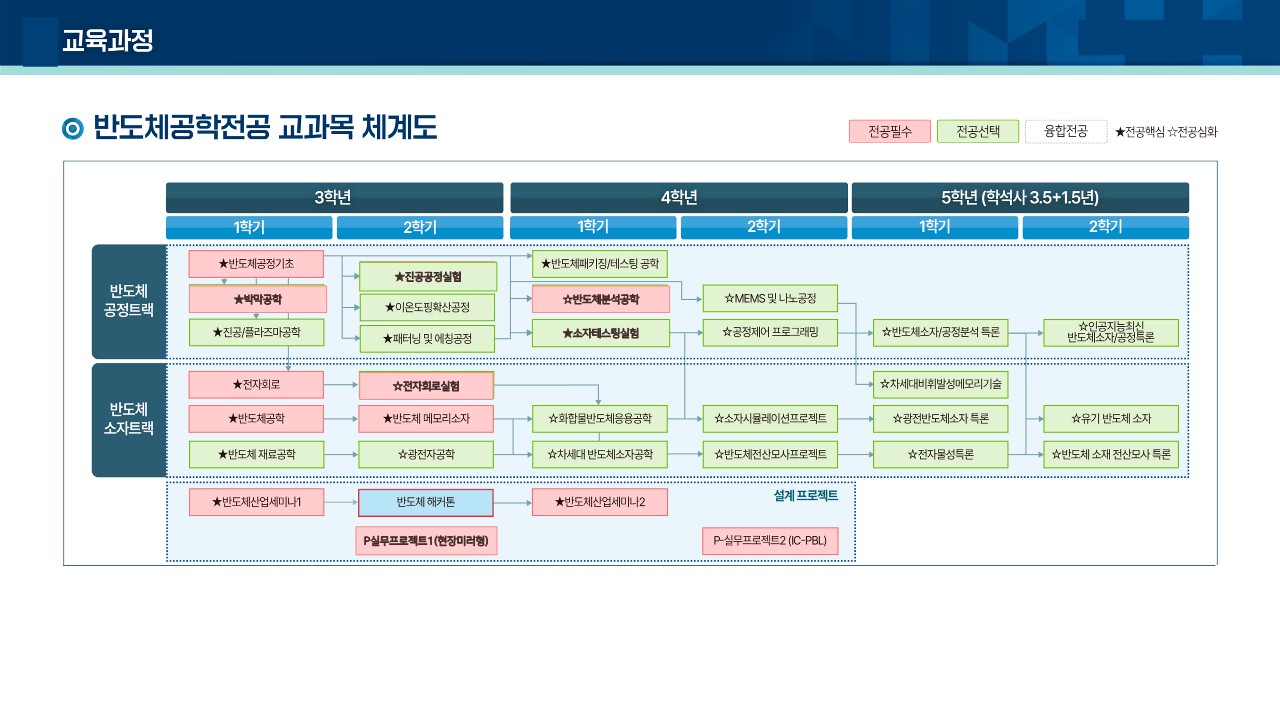The height and width of the screenshot is (720, 1280).
Task: Click the 반도체 해커톤 blue box
Action: coord(426,502)
